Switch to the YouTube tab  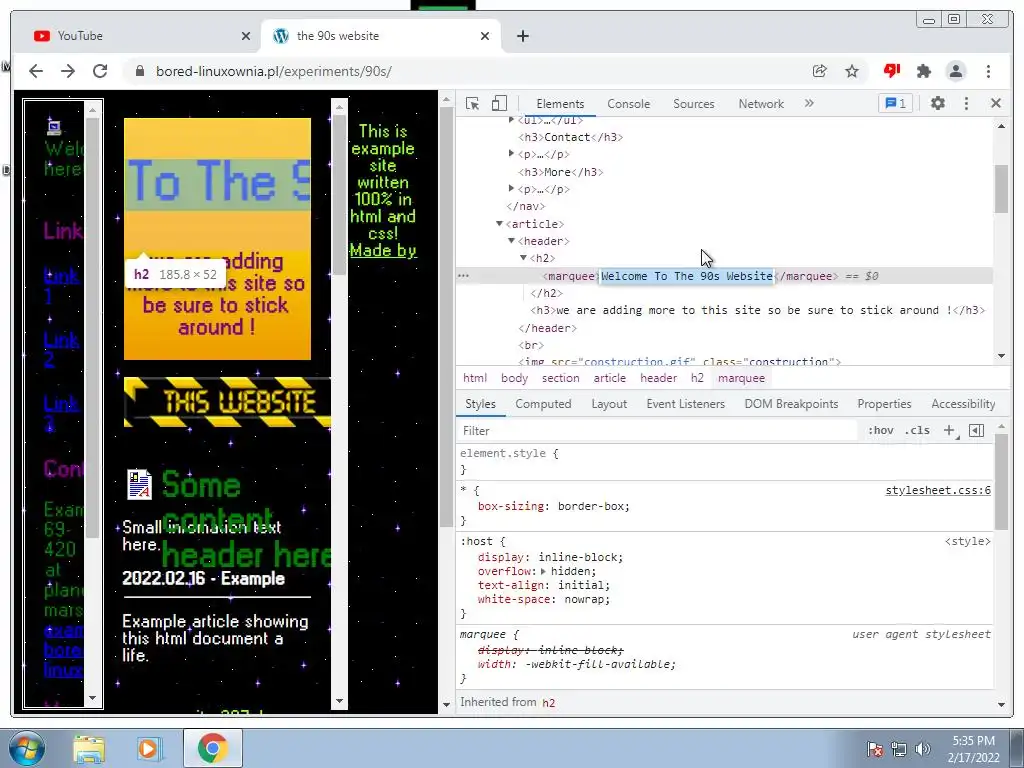pyautogui.click(x=137, y=36)
